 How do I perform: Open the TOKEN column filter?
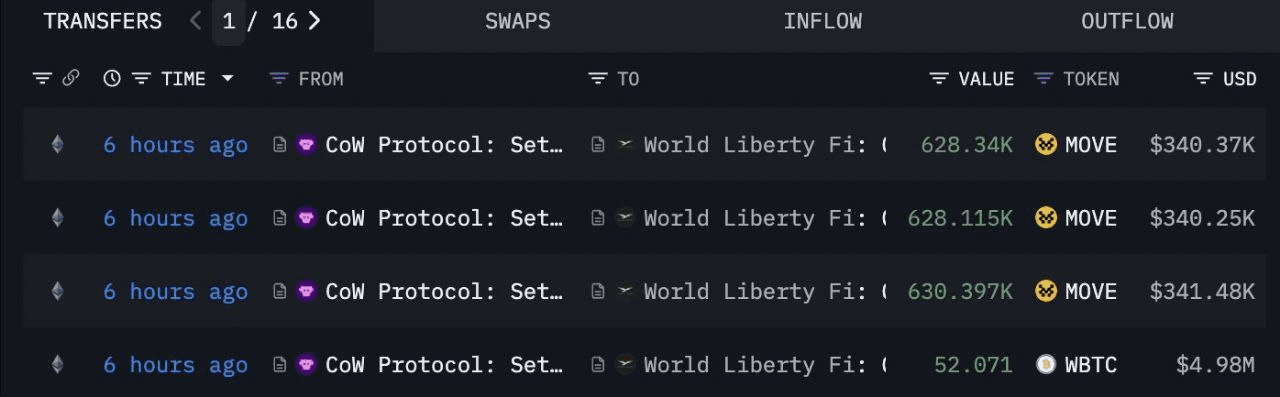(x=1043, y=78)
